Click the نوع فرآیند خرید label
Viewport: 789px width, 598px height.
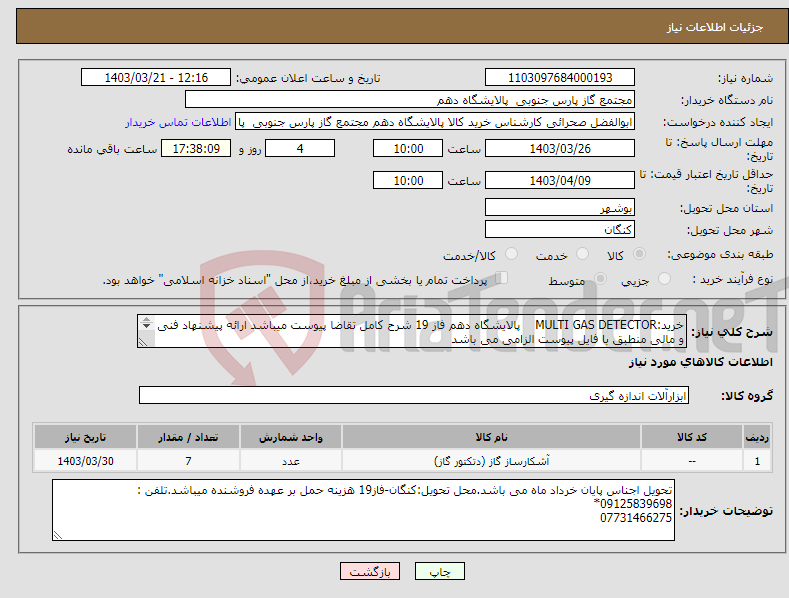(x=733, y=279)
